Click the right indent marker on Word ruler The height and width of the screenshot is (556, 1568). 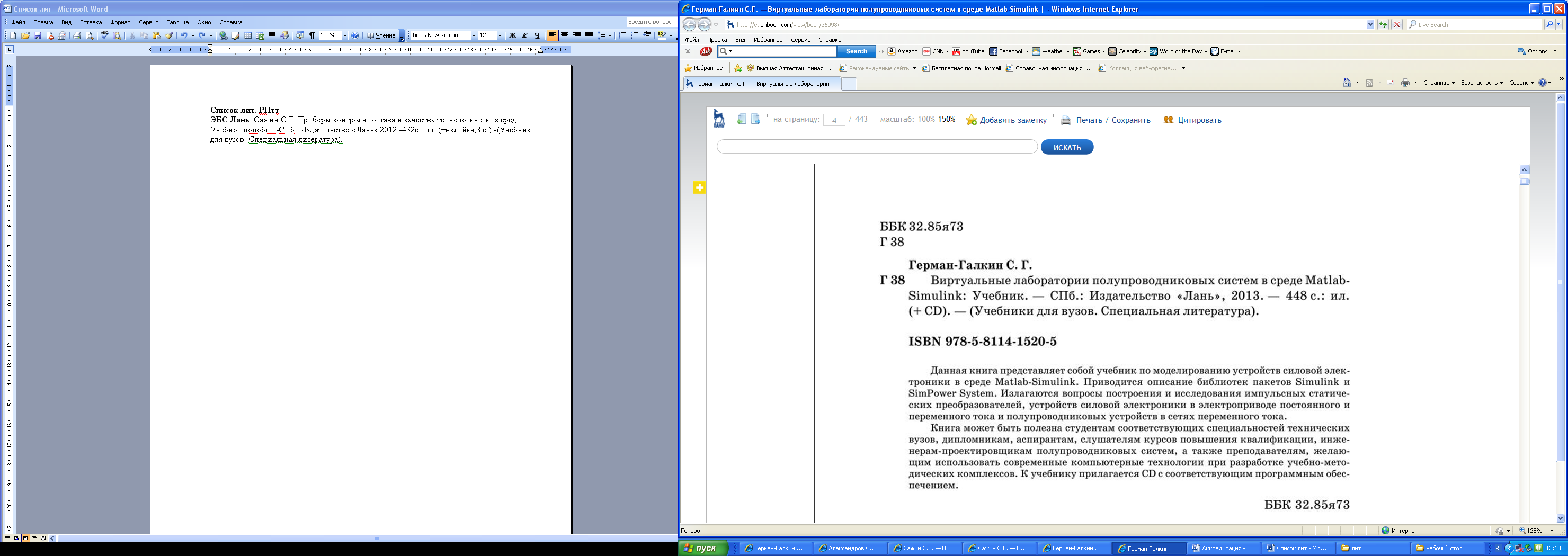[540, 51]
